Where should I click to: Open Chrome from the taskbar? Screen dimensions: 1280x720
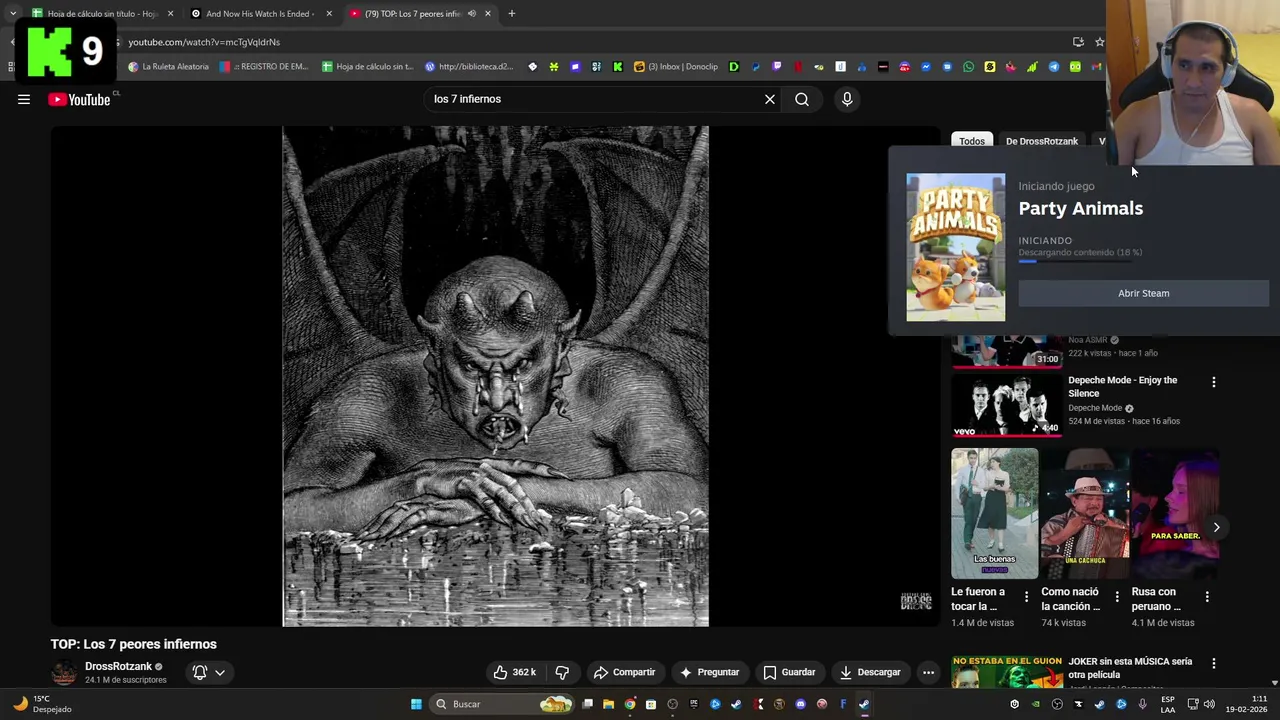point(629,704)
